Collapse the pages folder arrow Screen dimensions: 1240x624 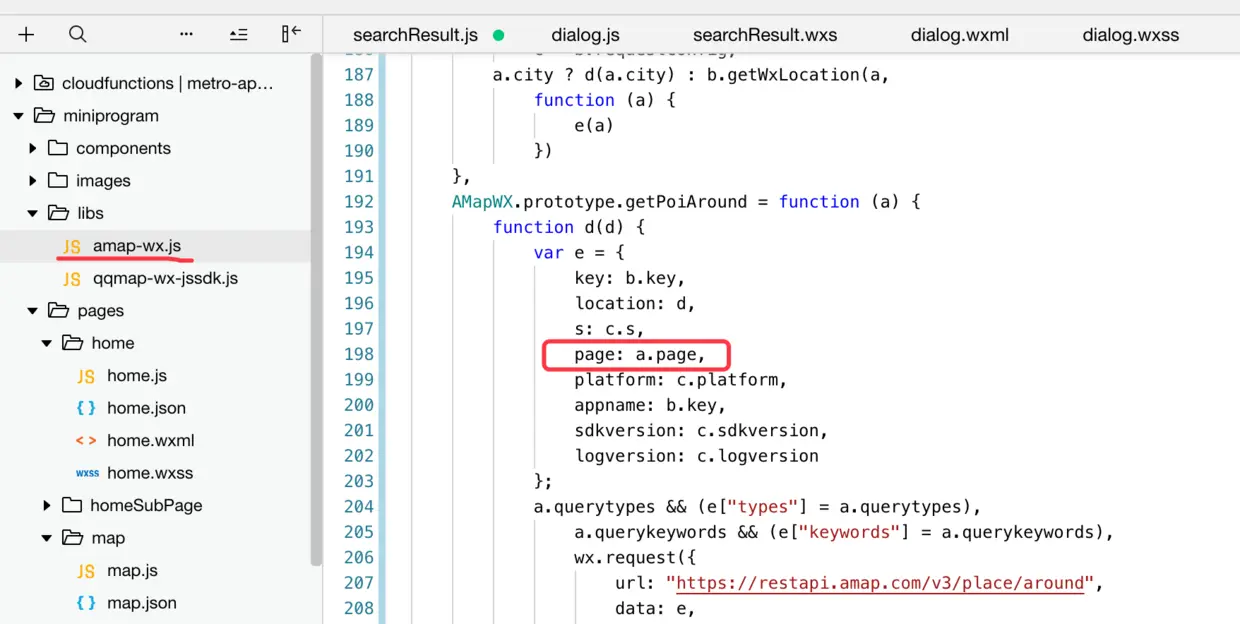point(33,311)
